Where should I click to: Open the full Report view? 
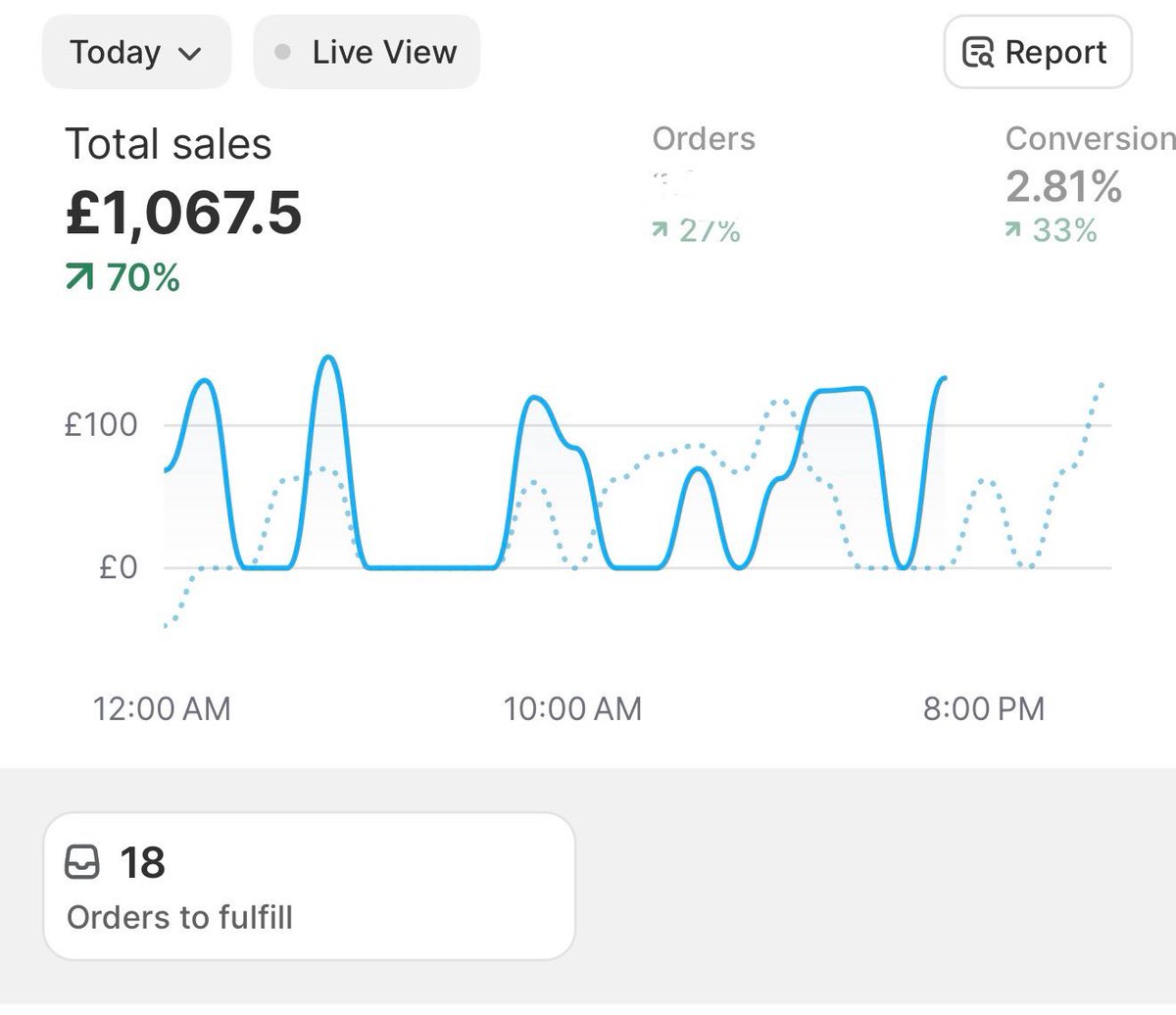coord(1037,53)
